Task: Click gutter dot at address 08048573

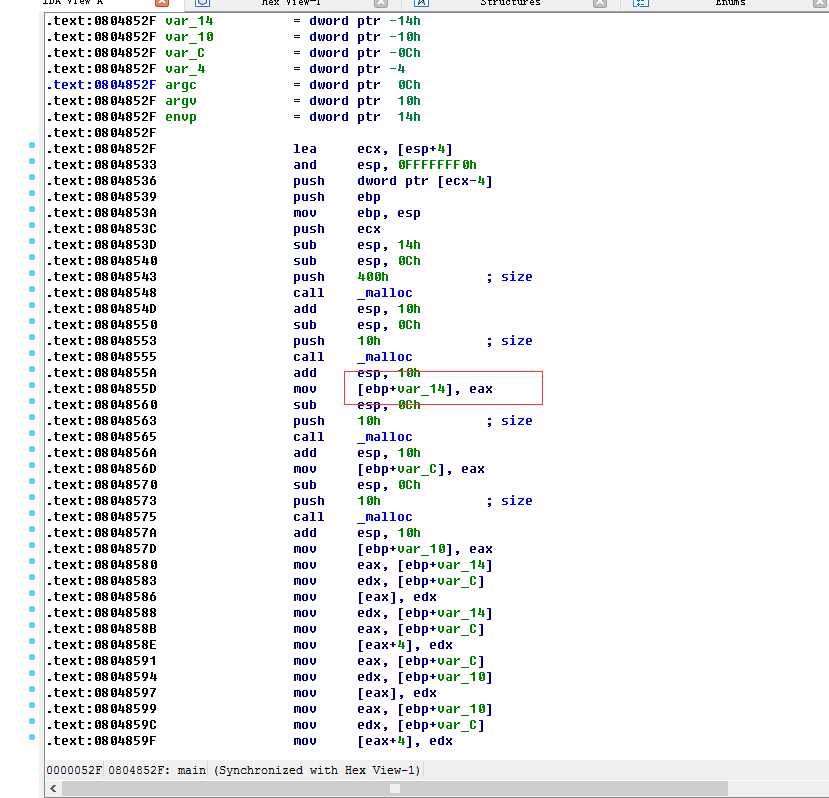Action: click(x=32, y=497)
